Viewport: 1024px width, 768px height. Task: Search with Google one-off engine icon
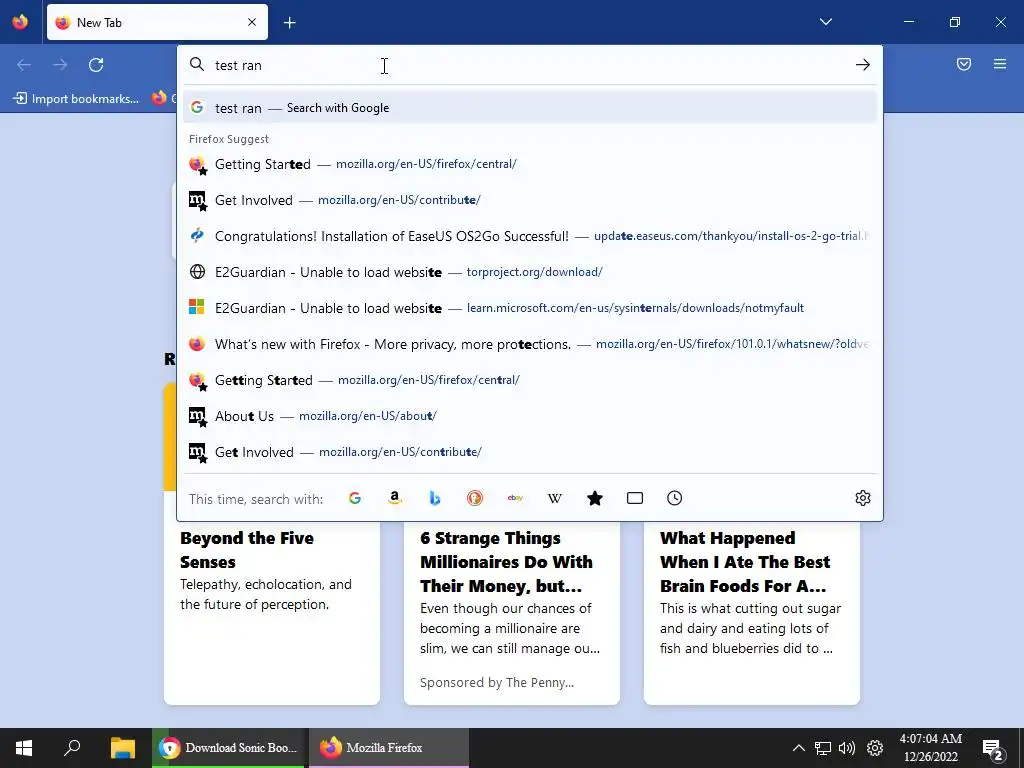coord(355,498)
